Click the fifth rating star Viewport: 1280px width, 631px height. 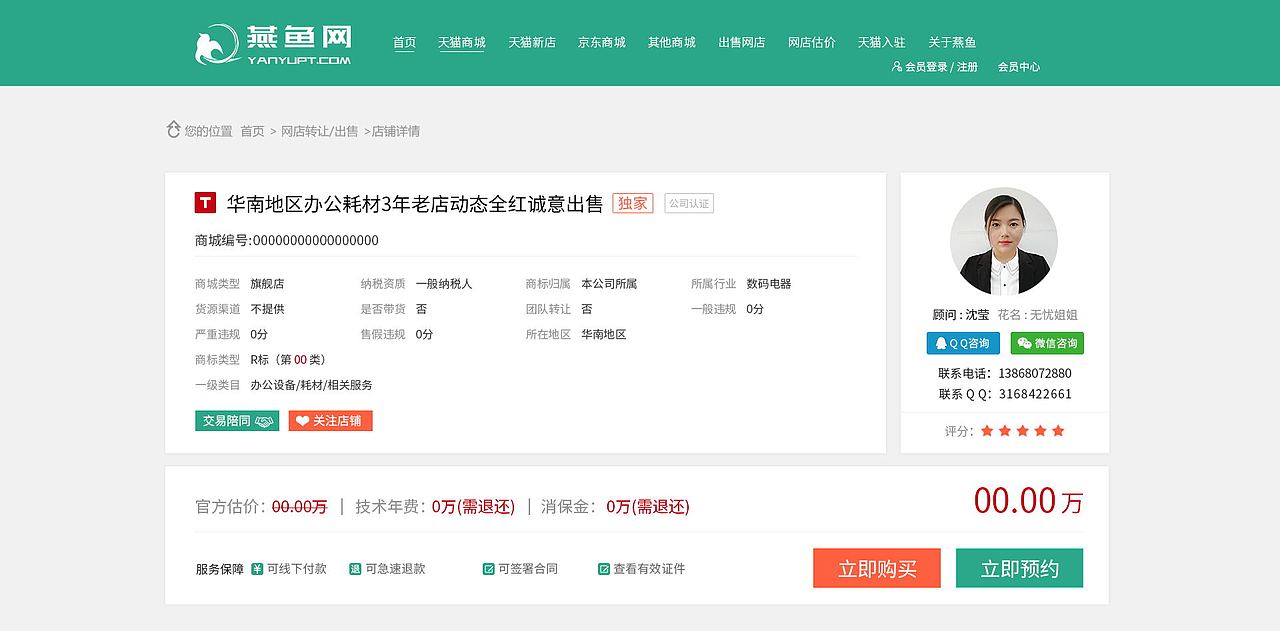click(x=1059, y=430)
